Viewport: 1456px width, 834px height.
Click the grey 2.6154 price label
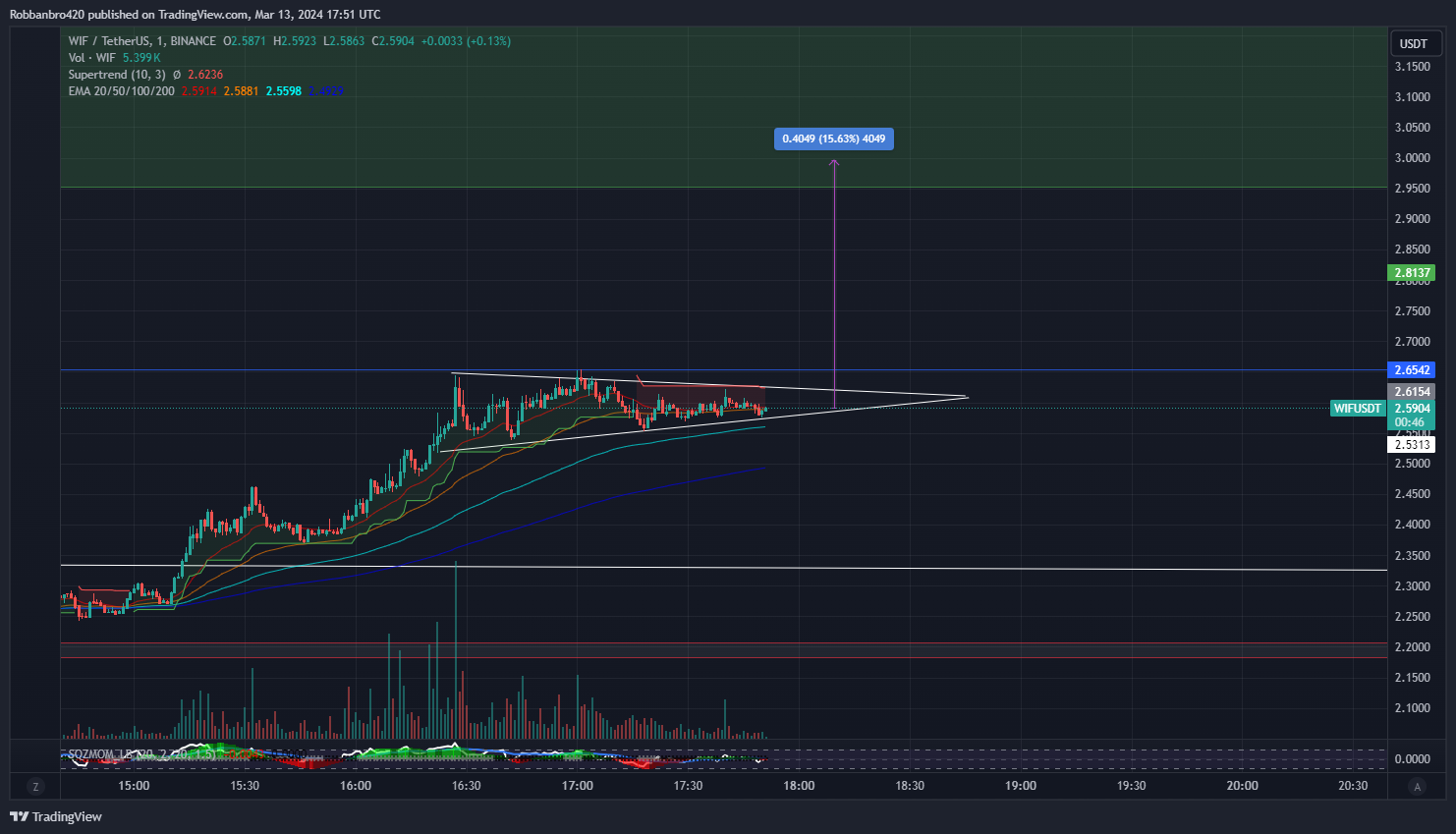(1412, 392)
